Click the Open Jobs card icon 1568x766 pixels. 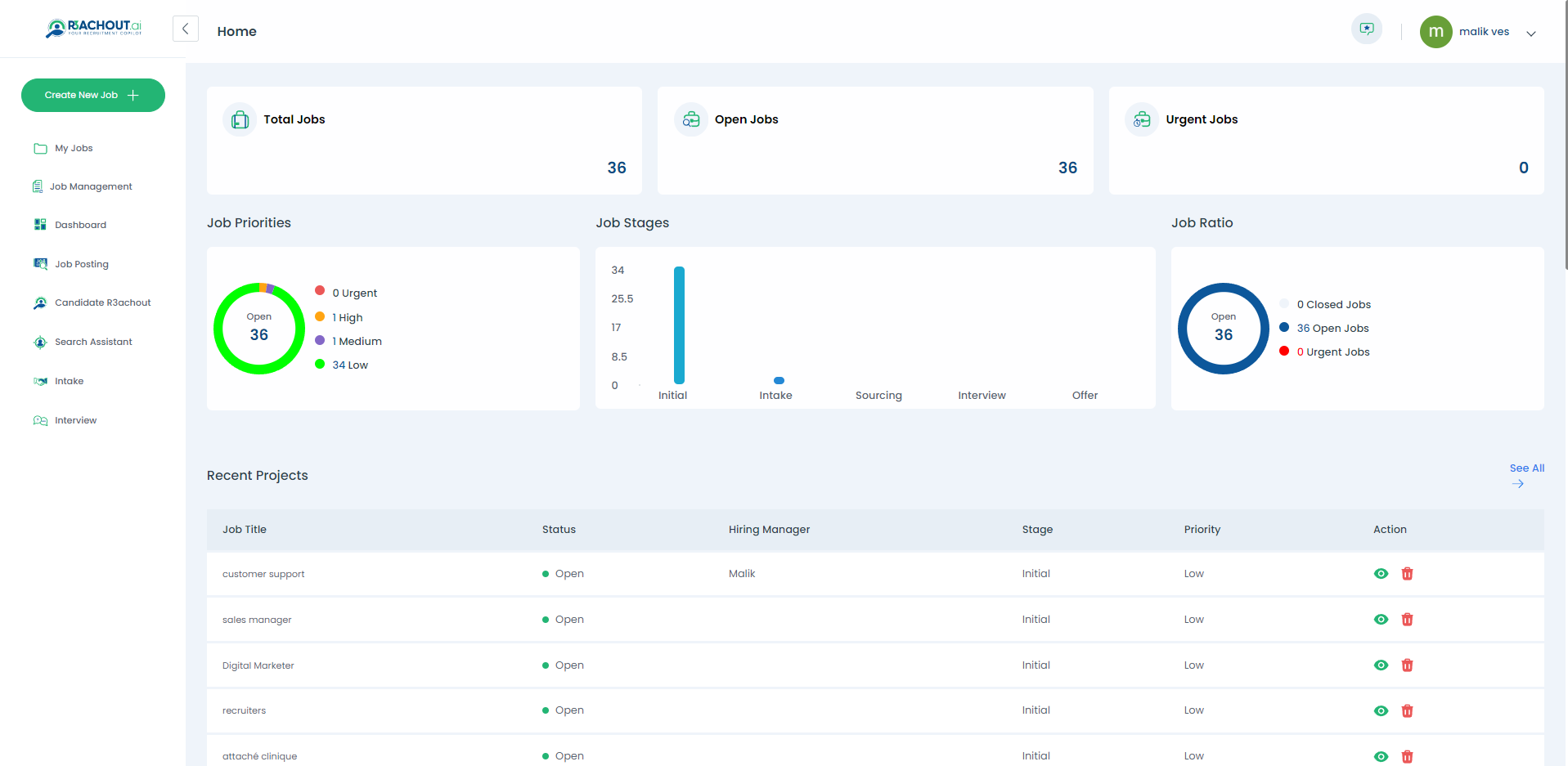(691, 119)
